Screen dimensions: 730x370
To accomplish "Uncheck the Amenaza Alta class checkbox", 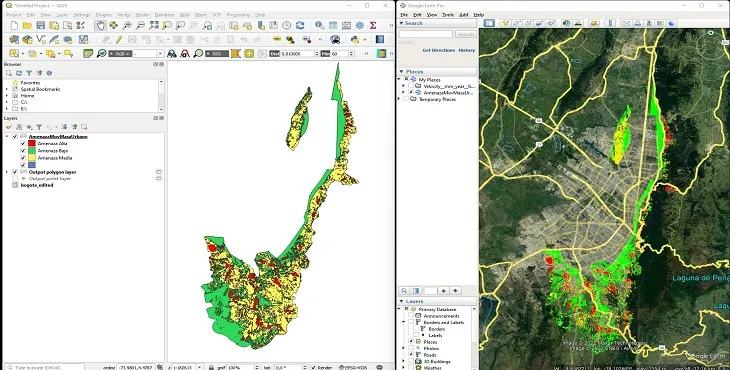I will click(23, 144).
